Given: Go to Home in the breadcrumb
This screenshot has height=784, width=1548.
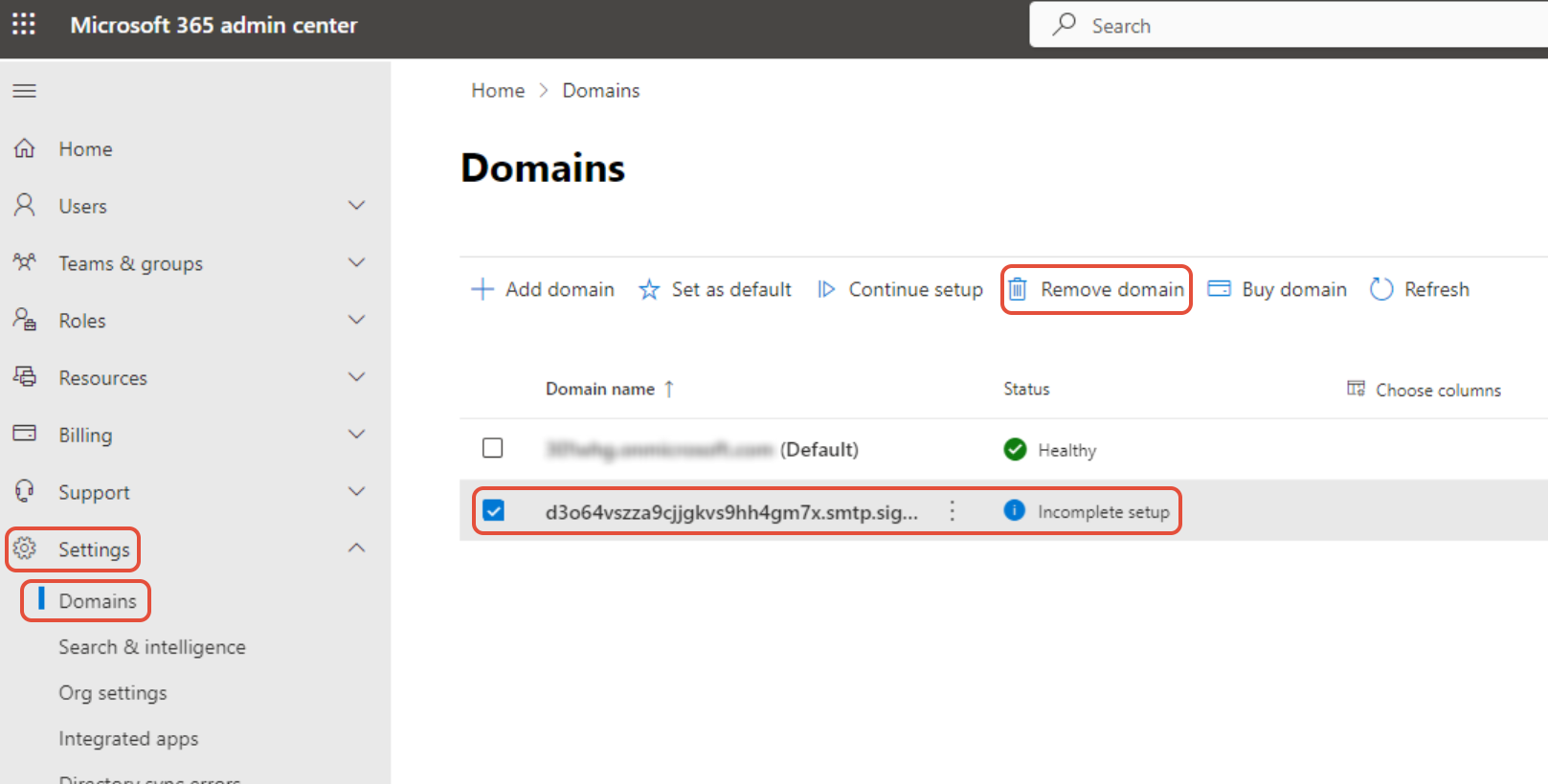Looking at the screenshot, I should point(498,90).
